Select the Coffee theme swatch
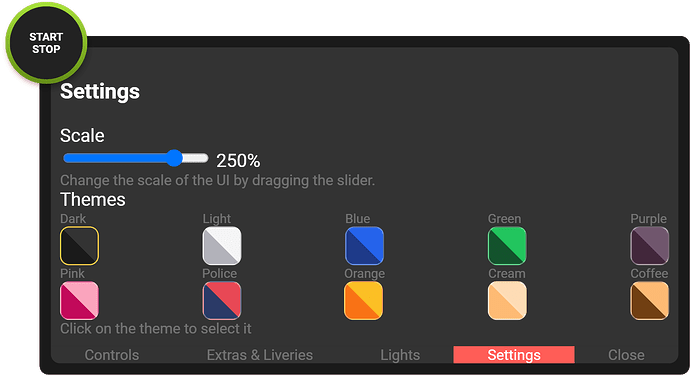The height and width of the screenshot is (375, 690). (x=650, y=301)
